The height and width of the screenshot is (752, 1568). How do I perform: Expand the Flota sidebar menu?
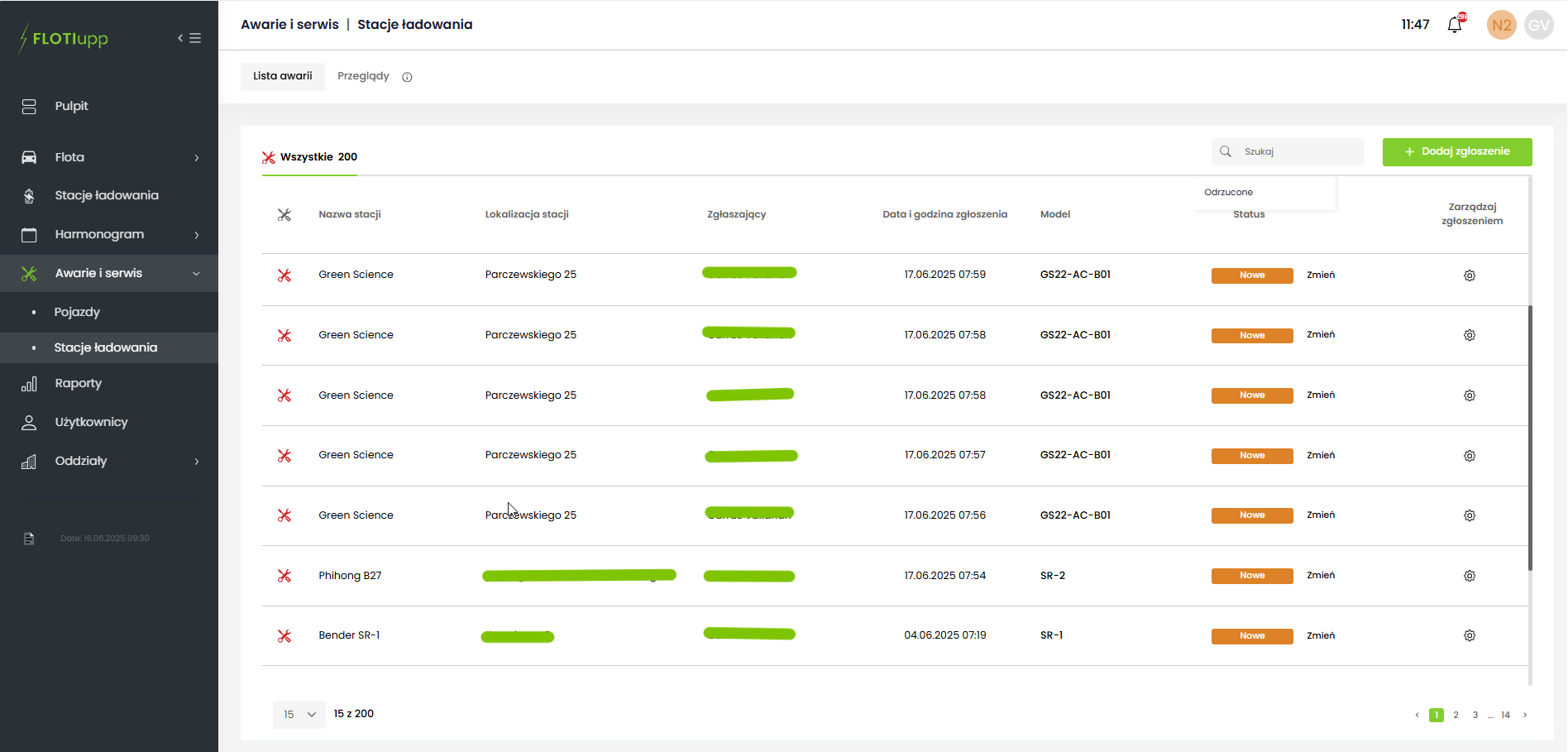click(109, 157)
